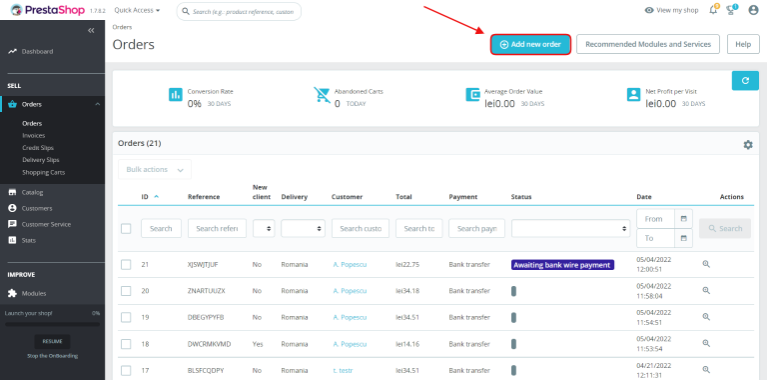Click the Add new order button
Image resolution: width=767 pixels, height=380 pixels.
(x=530, y=44)
